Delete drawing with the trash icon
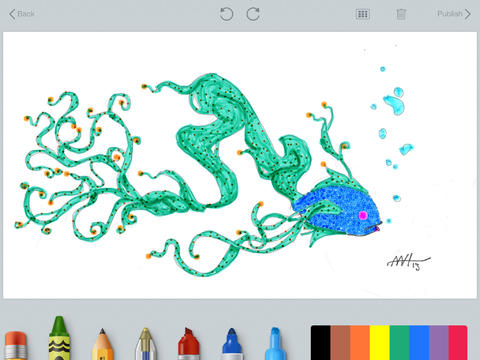This screenshot has height=360, width=480. click(x=401, y=14)
